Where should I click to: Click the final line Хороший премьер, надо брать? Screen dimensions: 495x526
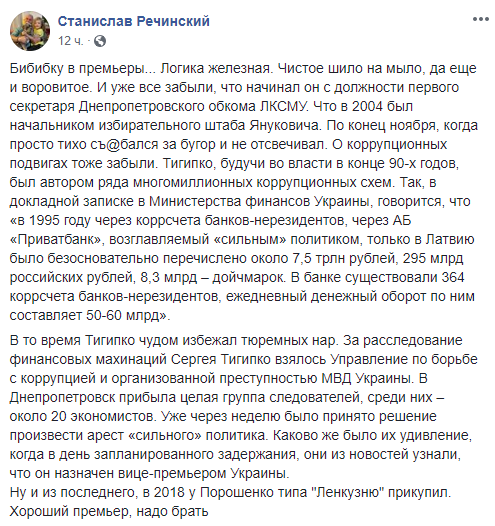109,512
